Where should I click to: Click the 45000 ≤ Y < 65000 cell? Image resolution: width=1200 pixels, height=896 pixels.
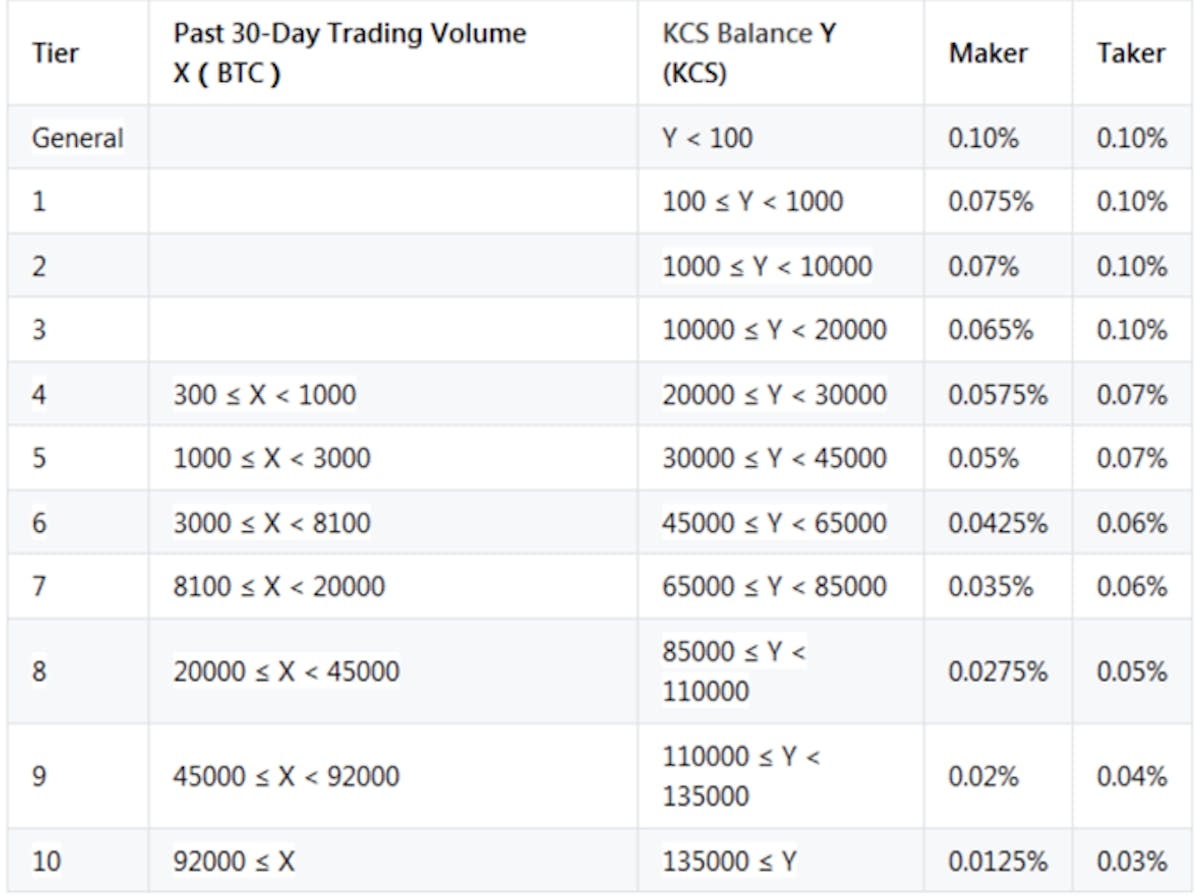pos(774,523)
